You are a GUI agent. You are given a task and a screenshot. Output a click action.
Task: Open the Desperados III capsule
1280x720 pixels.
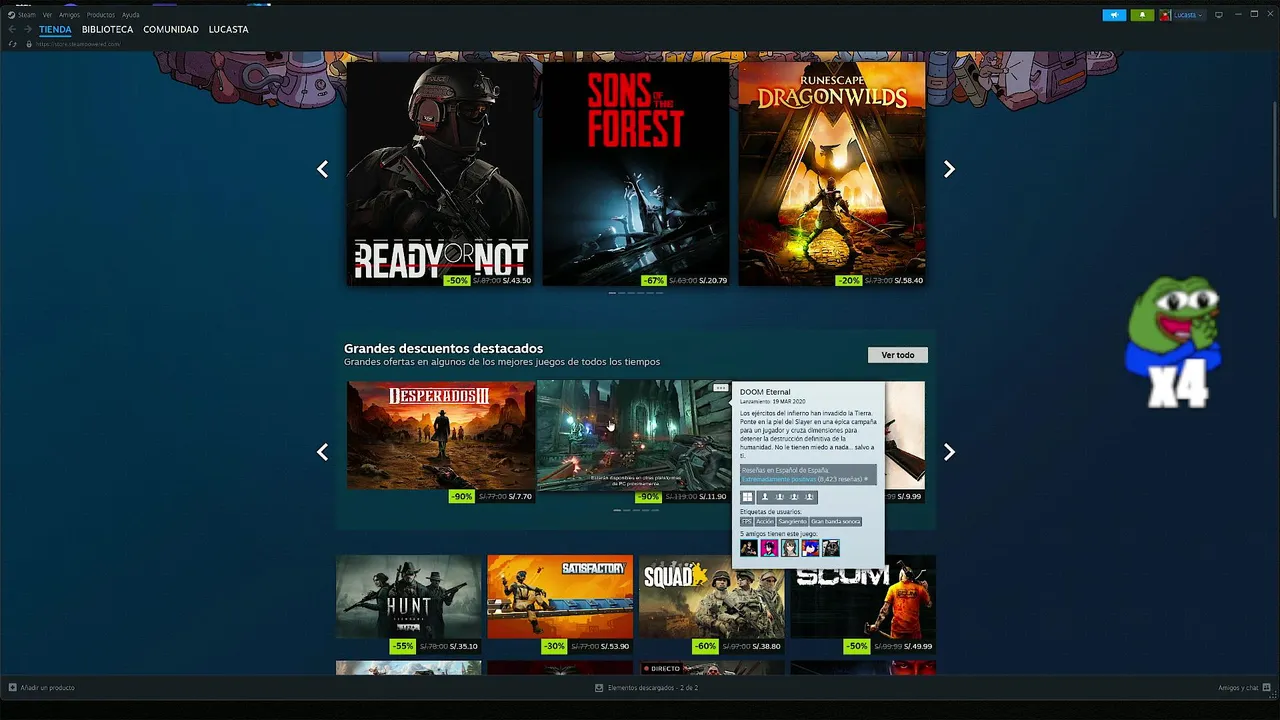coord(440,435)
